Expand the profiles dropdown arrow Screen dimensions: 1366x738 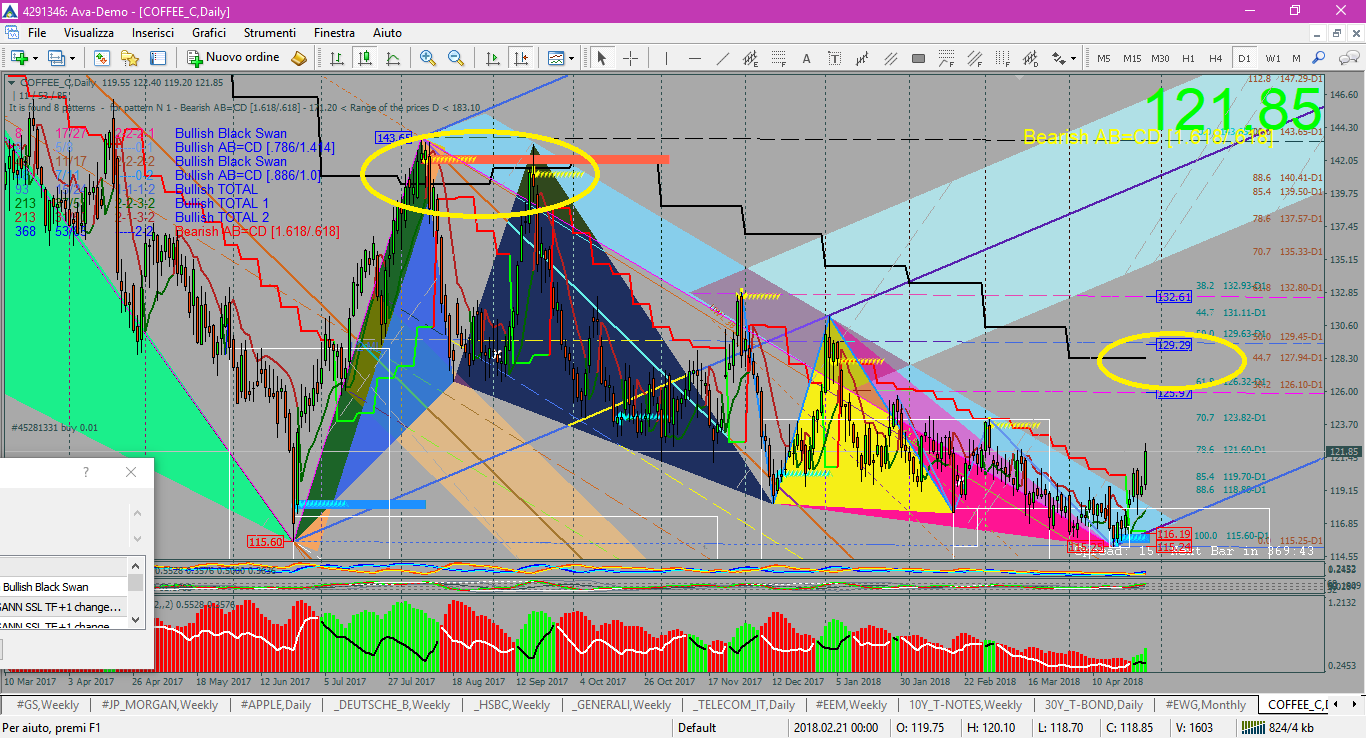73,58
